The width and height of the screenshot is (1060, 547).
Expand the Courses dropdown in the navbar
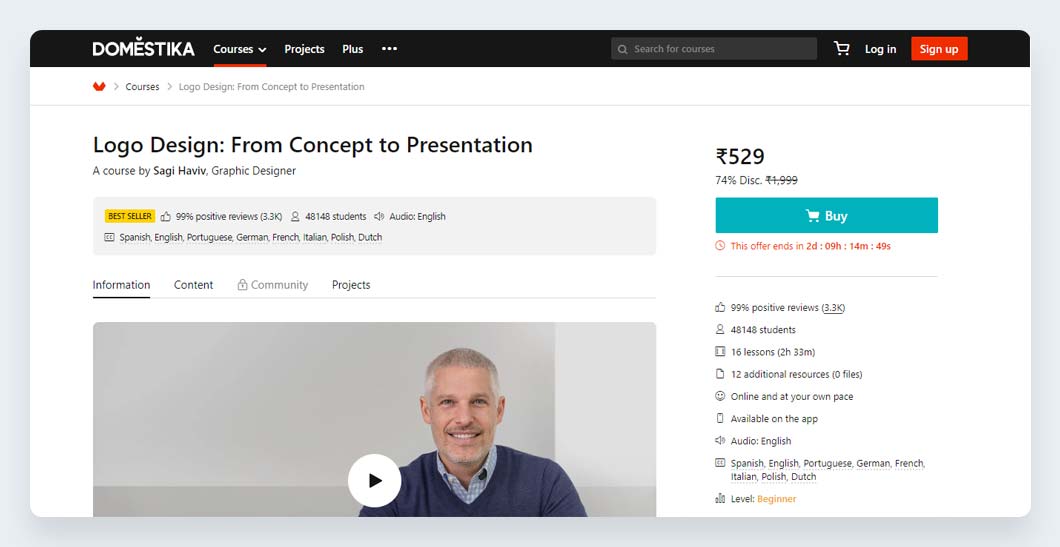click(240, 49)
